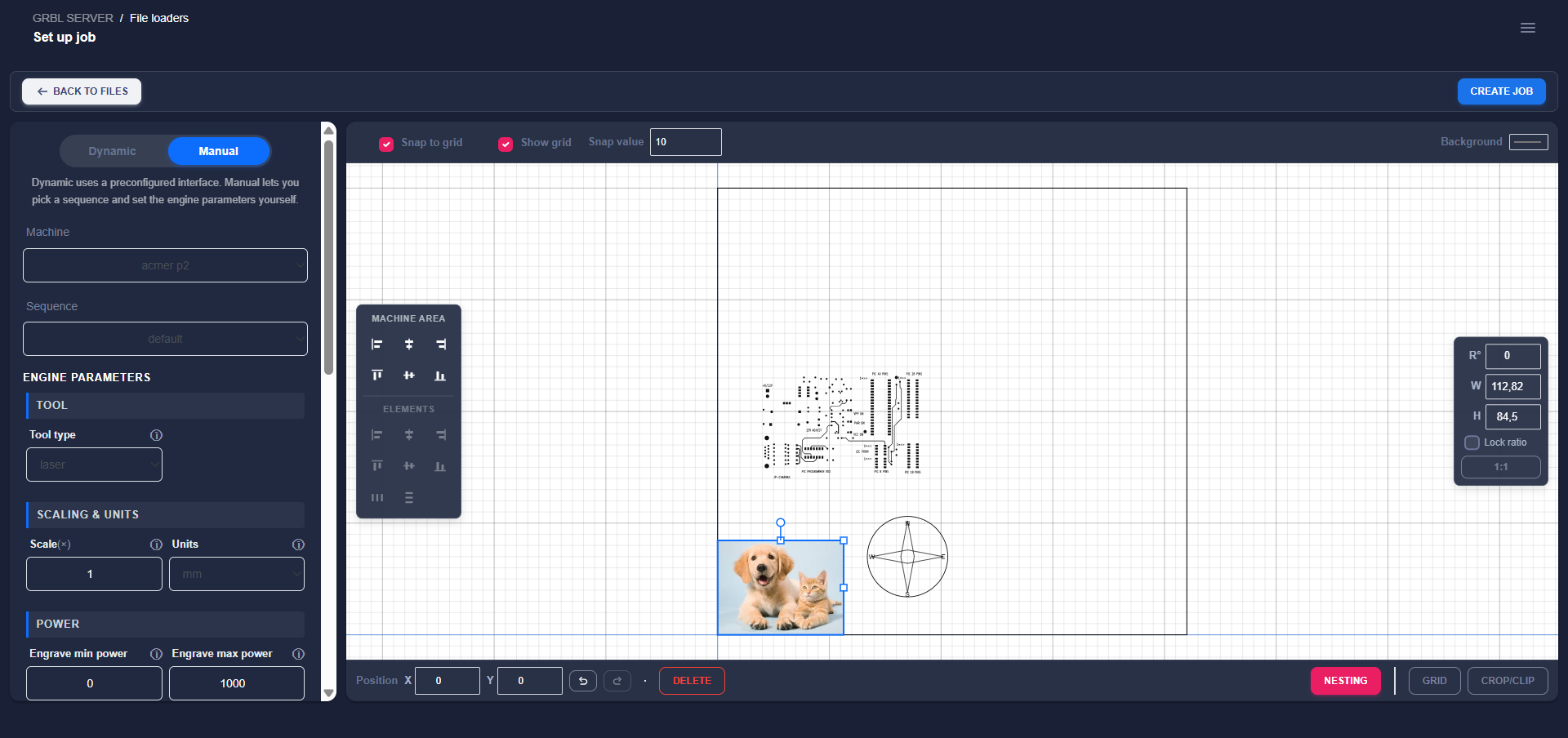1568x738 pixels.
Task: Click the rotation R° input field
Action: click(1513, 356)
